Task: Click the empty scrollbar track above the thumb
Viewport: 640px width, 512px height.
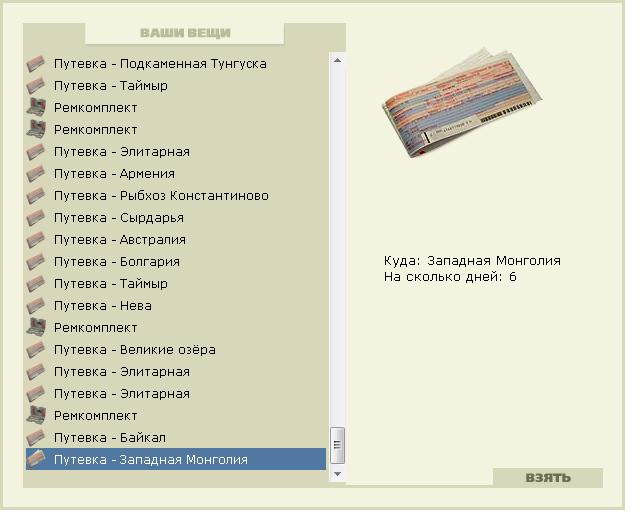Action: 338,247
